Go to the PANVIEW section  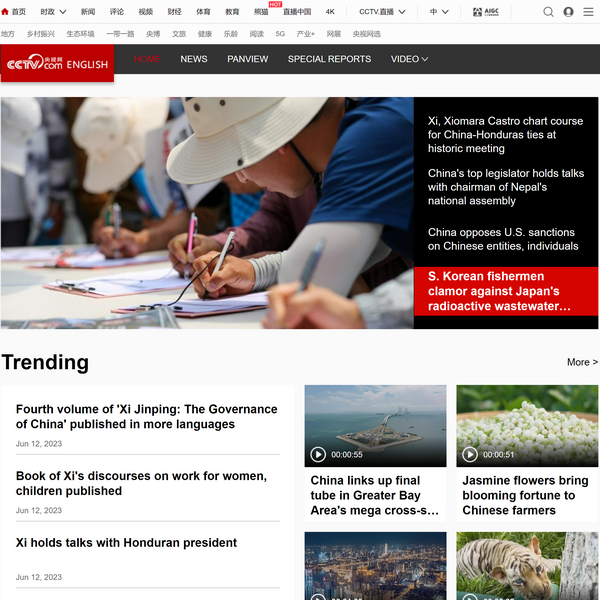(247, 59)
